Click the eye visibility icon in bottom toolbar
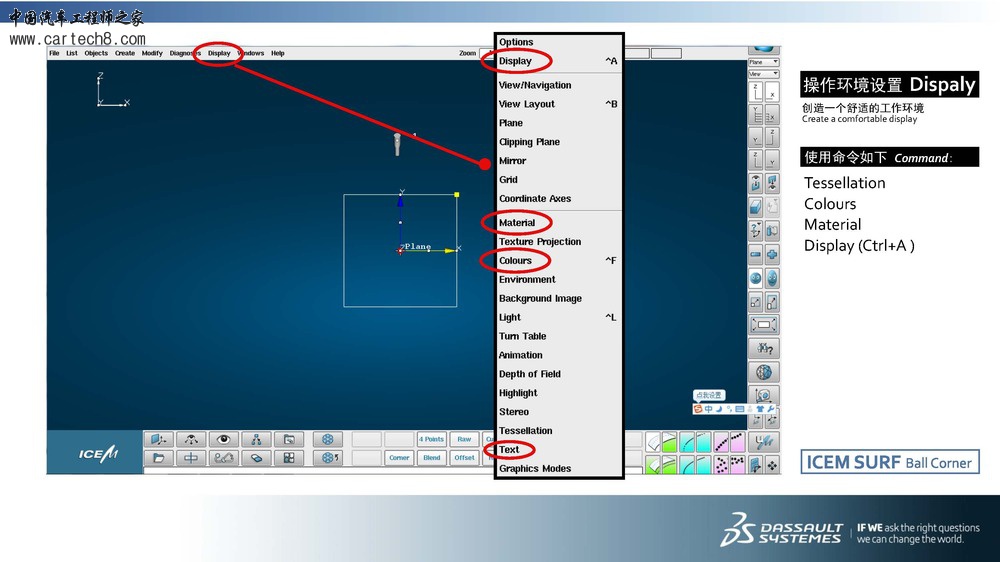 223,439
